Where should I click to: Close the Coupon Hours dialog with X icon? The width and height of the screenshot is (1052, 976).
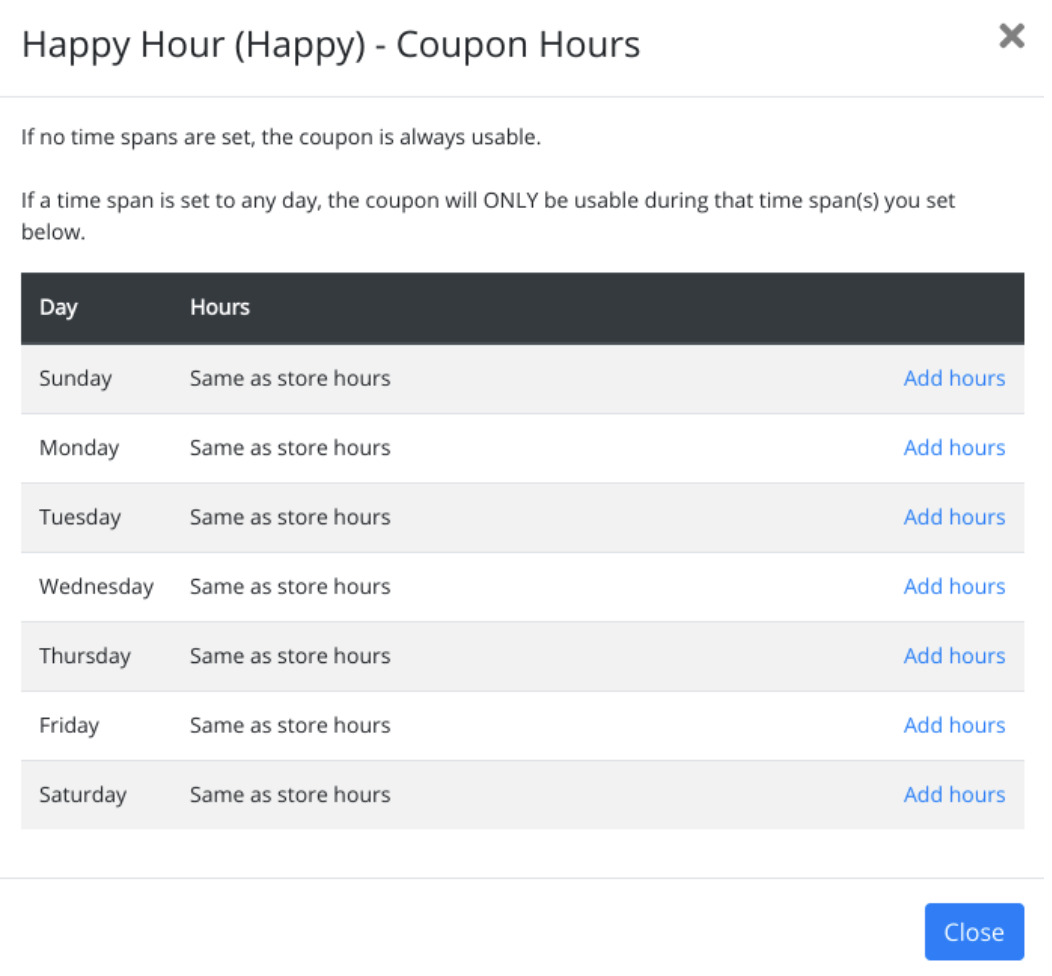1011,36
